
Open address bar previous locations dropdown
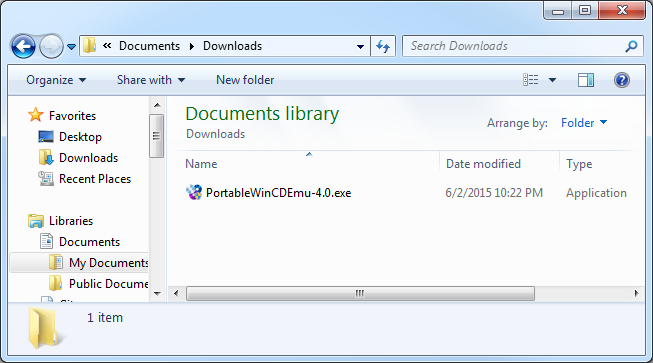click(x=361, y=46)
